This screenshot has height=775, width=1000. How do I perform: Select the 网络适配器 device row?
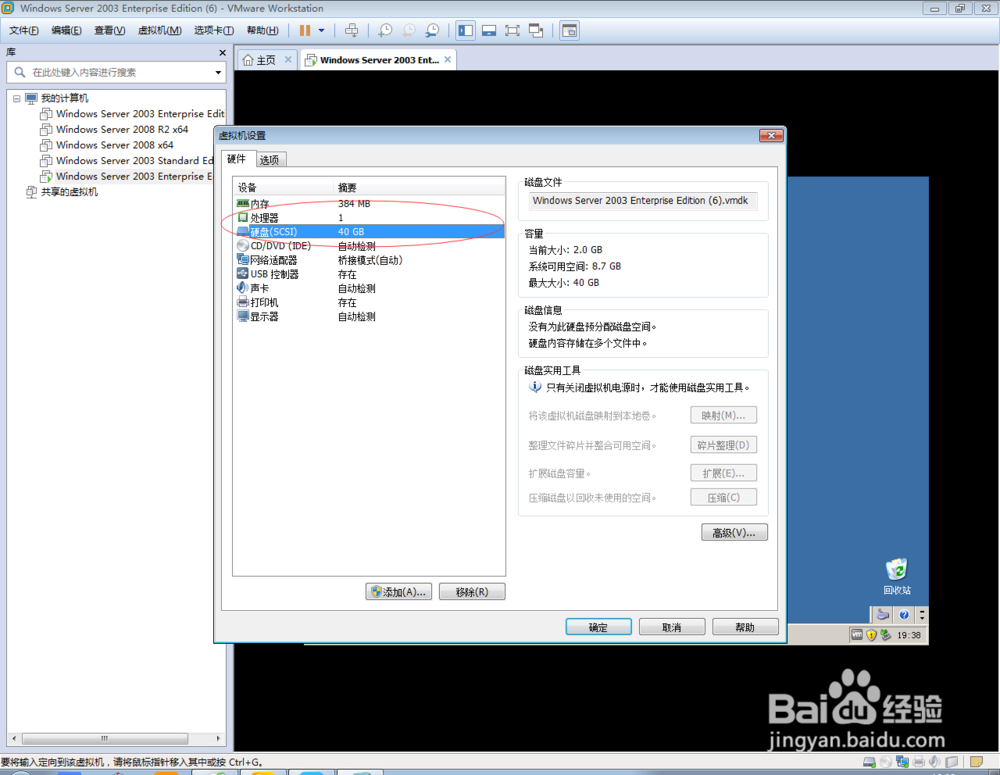click(x=369, y=260)
